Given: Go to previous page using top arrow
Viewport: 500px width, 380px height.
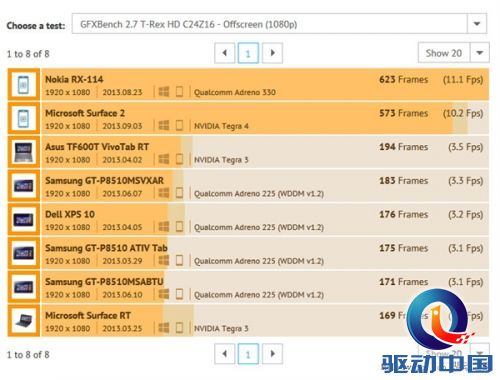Looking at the screenshot, I should coord(225,53).
